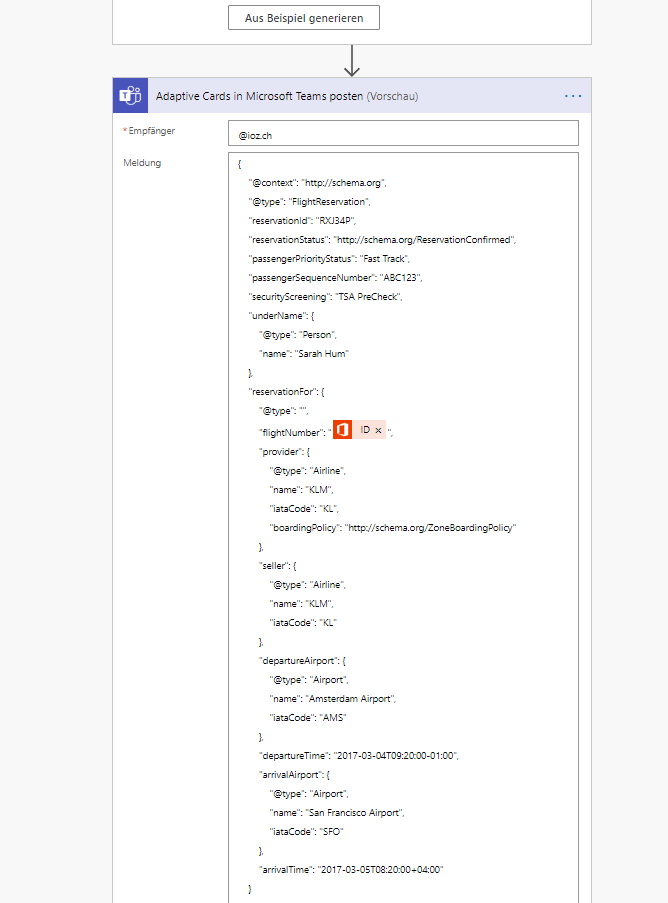This screenshot has height=903, width=668.
Task: Click the line "@context": "http://schema.org"
Action: pyautogui.click(x=317, y=183)
